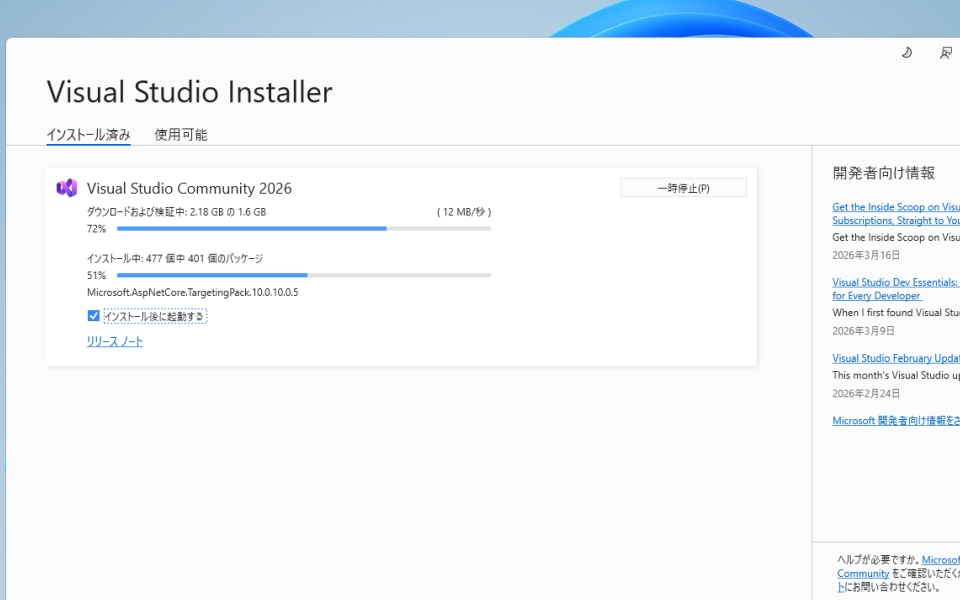Click the Microsoft Community help link
Viewport: 960px width, 600px height.
(863, 574)
